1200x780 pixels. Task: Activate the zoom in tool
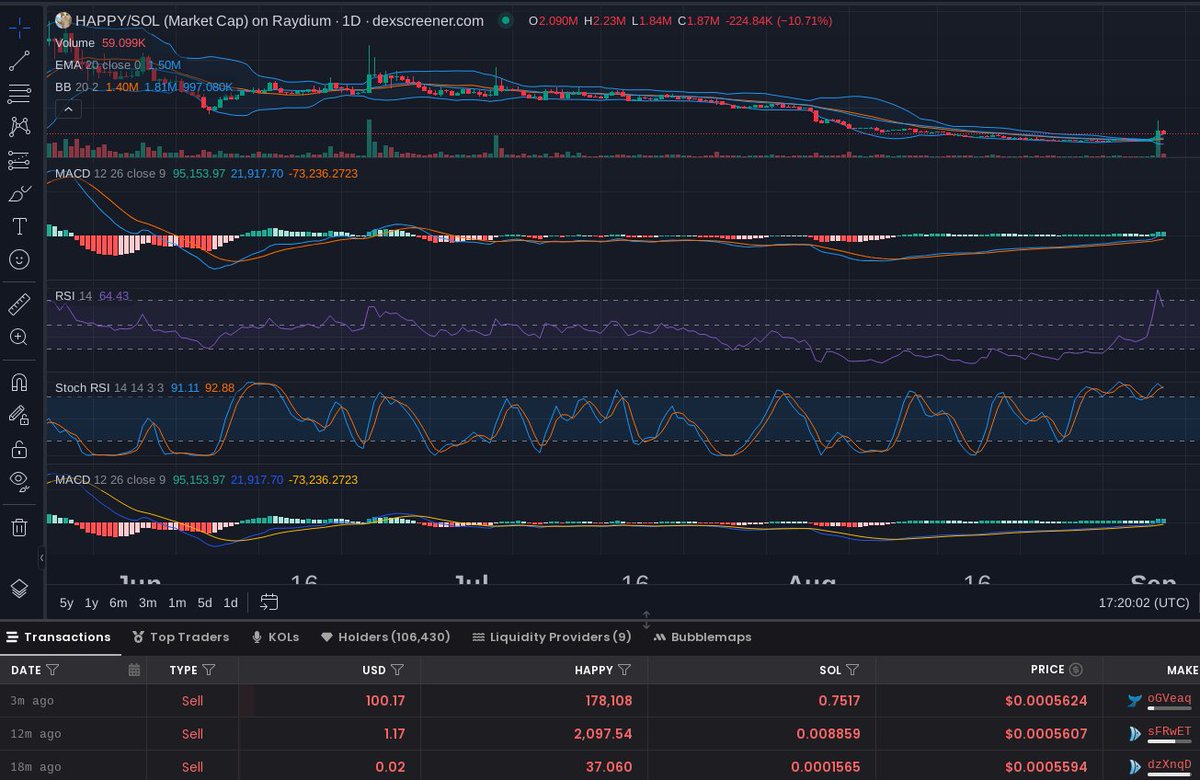[19, 337]
